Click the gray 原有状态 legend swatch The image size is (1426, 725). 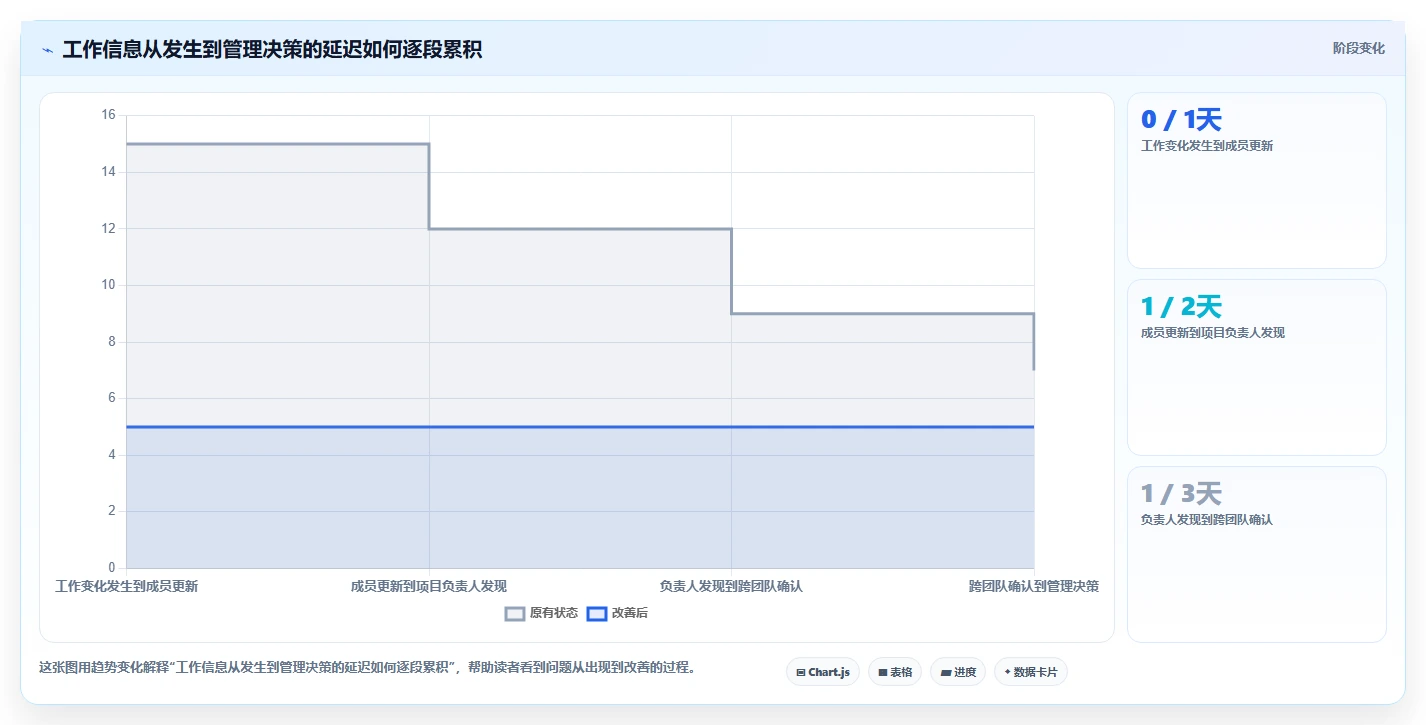tap(515, 614)
